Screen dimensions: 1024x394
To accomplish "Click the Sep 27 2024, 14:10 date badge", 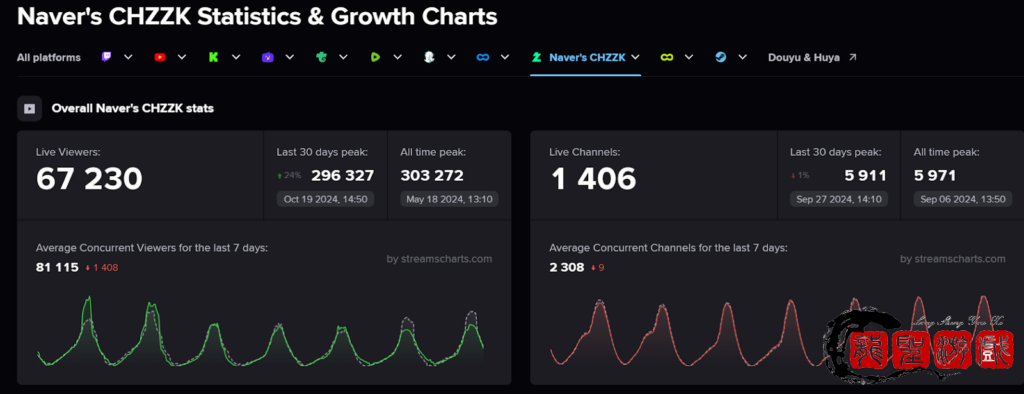I will [839, 199].
